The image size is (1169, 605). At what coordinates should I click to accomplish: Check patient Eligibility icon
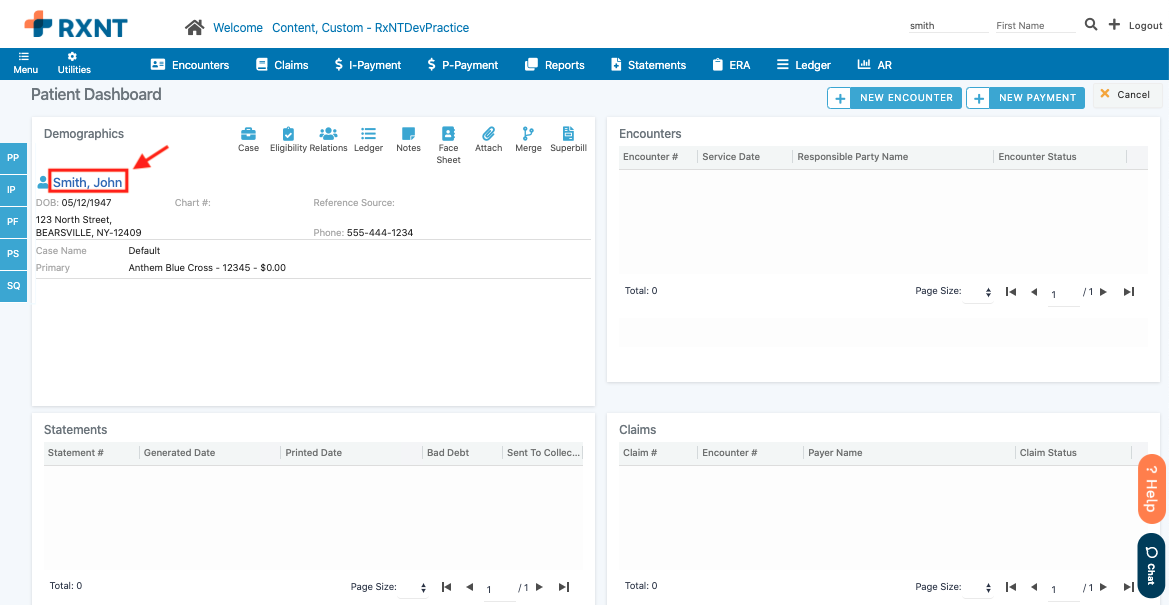pos(288,134)
